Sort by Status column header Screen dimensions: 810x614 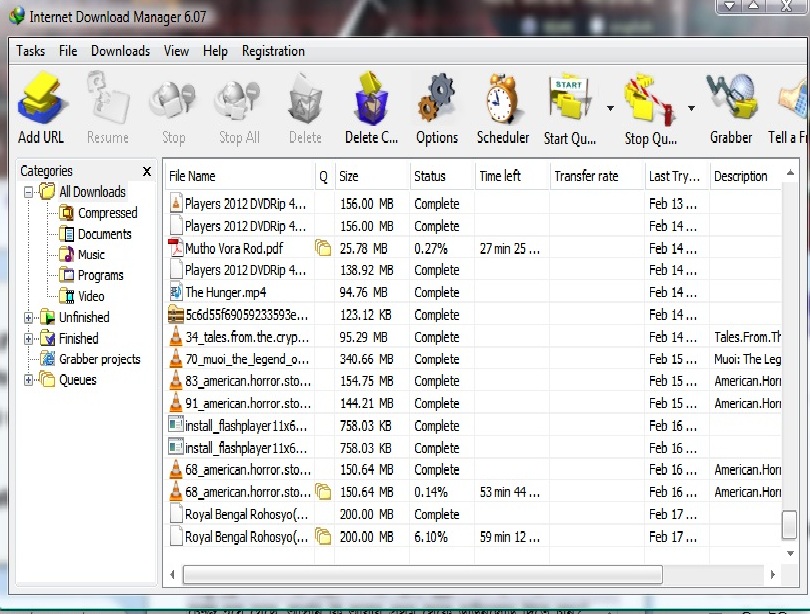[442, 176]
